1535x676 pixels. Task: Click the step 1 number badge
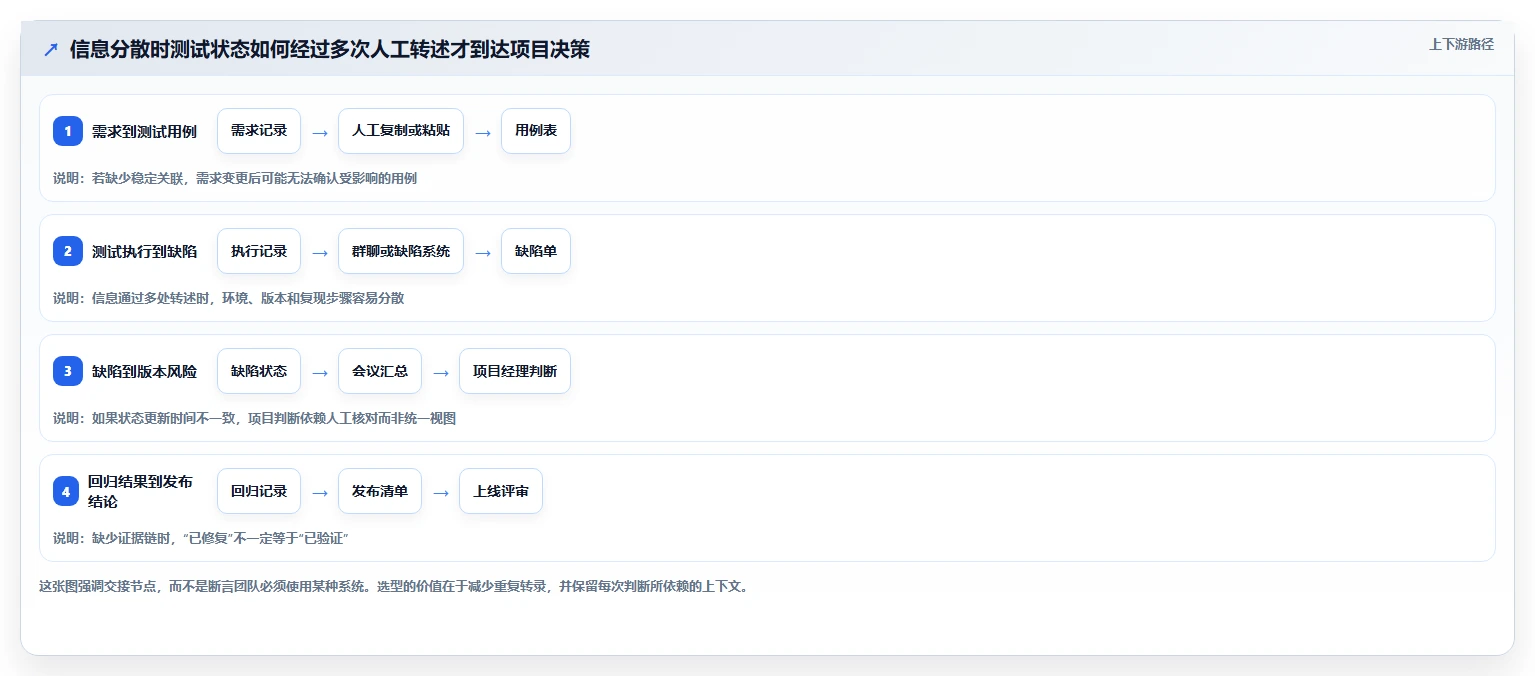tap(68, 131)
